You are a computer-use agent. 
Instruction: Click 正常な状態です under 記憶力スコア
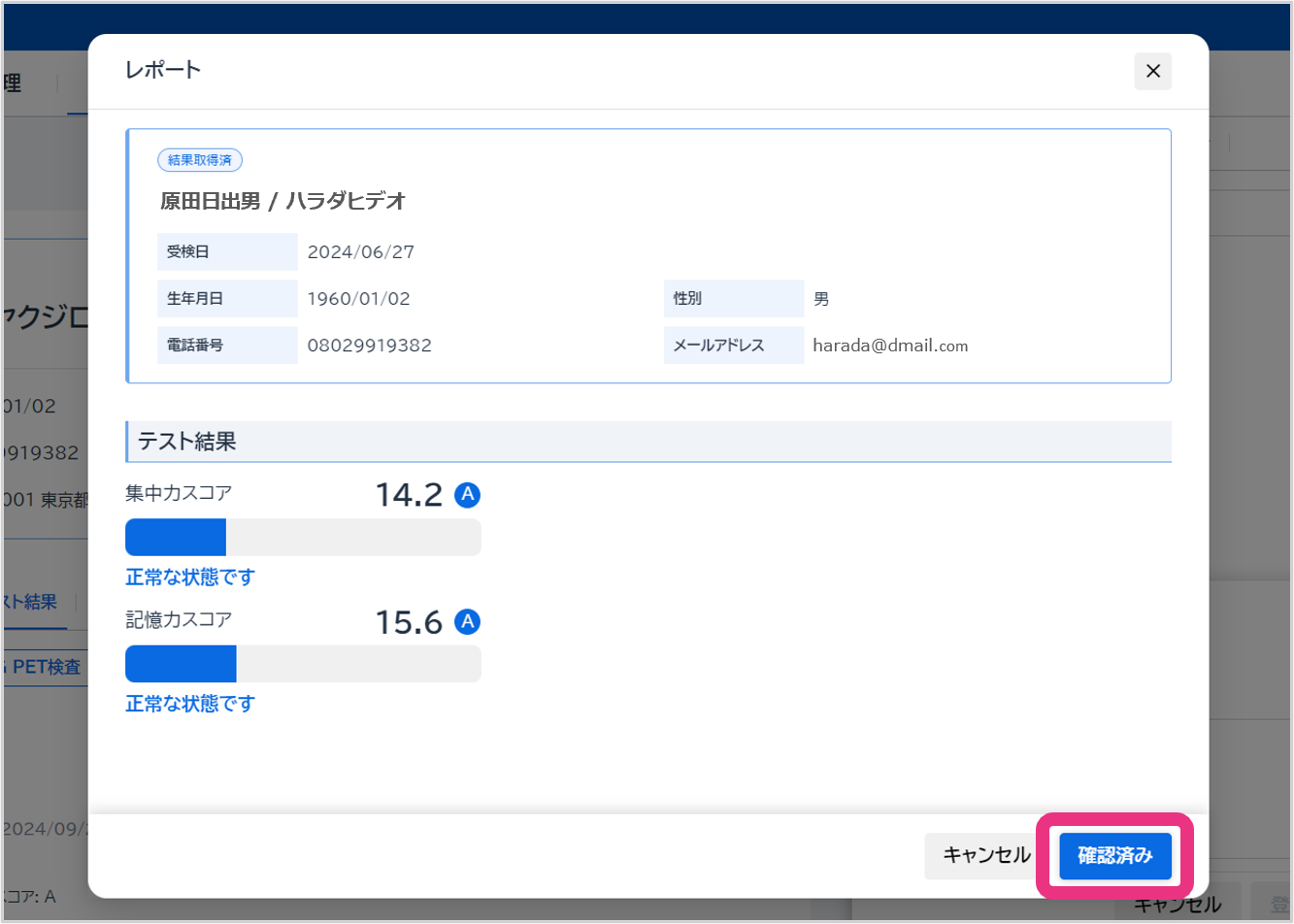190,704
